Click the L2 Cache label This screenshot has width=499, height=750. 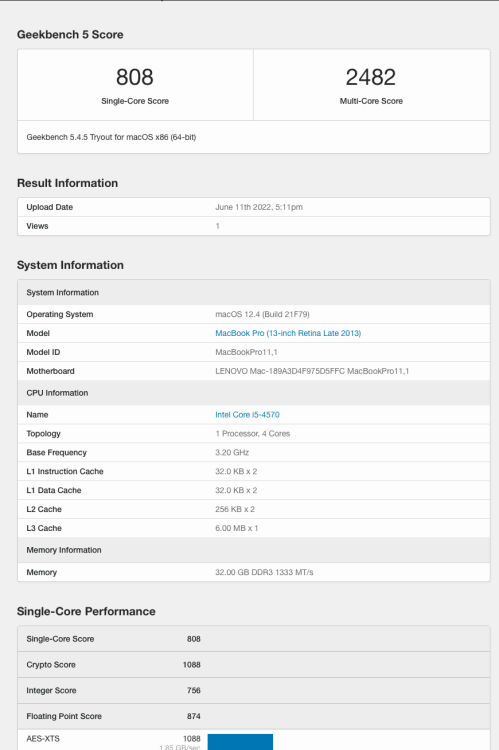point(44,509)
